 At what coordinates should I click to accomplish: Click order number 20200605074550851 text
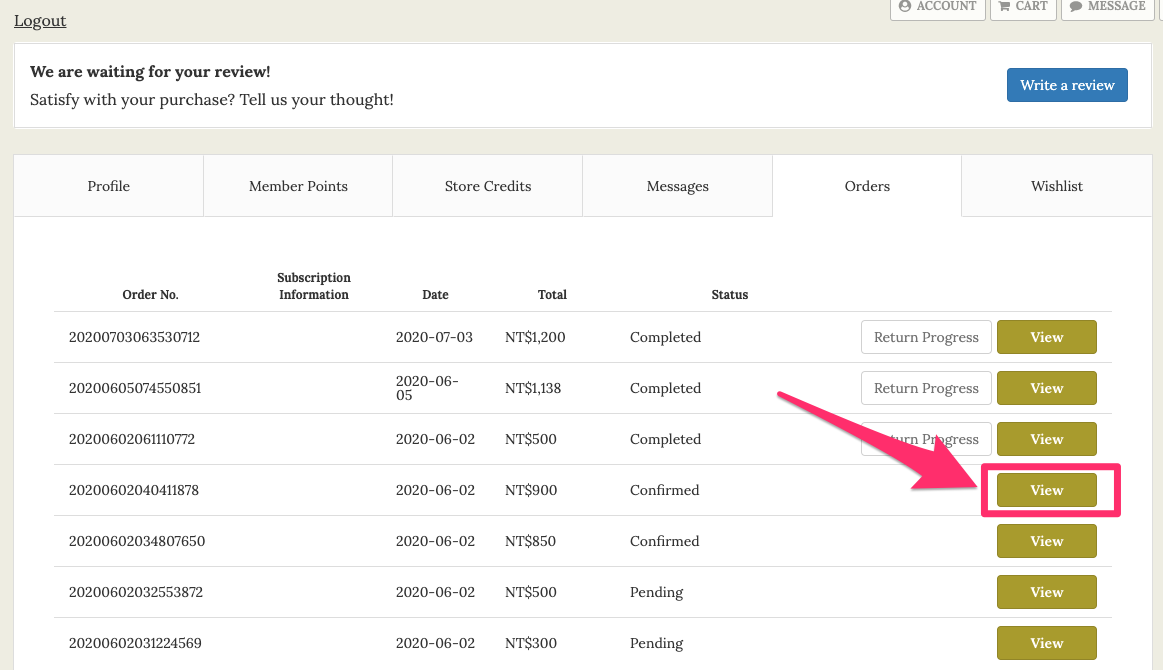tap(135, 388)
